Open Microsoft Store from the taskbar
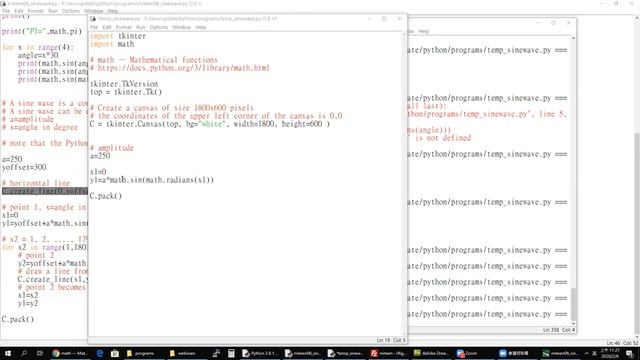 pos(115,353)
